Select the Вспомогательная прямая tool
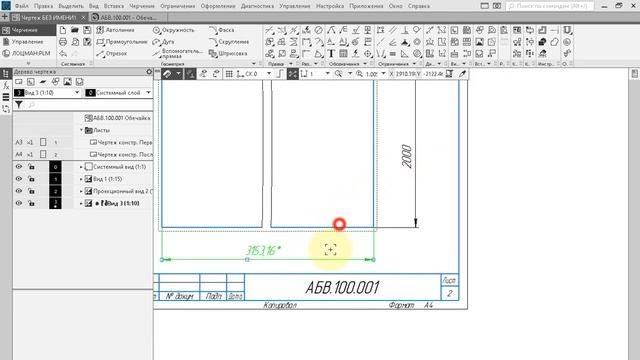The width and height of the screenshot is (640, 360). point(178,53)
